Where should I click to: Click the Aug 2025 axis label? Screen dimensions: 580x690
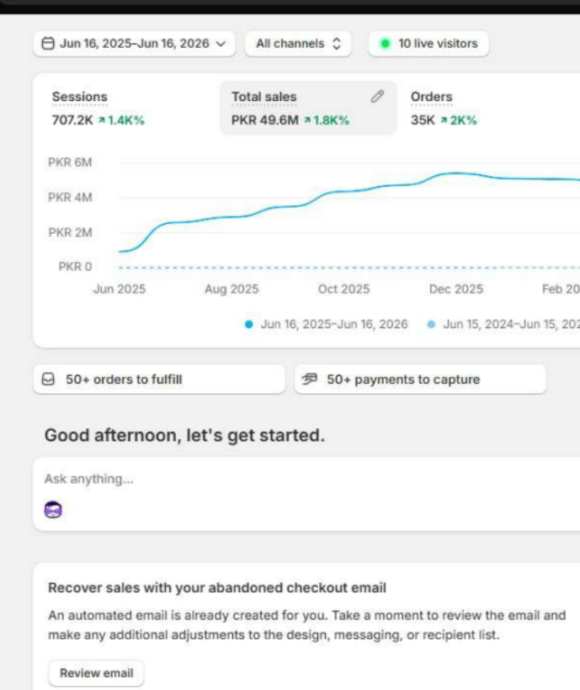(x=231, y=289)
